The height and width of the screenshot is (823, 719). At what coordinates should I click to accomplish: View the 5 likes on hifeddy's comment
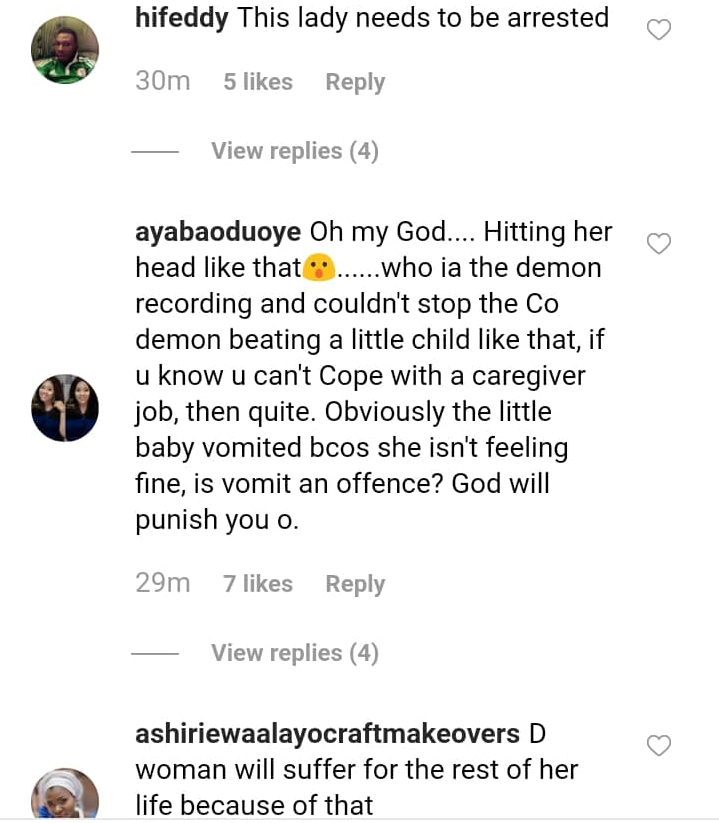(x=258, y=82)
